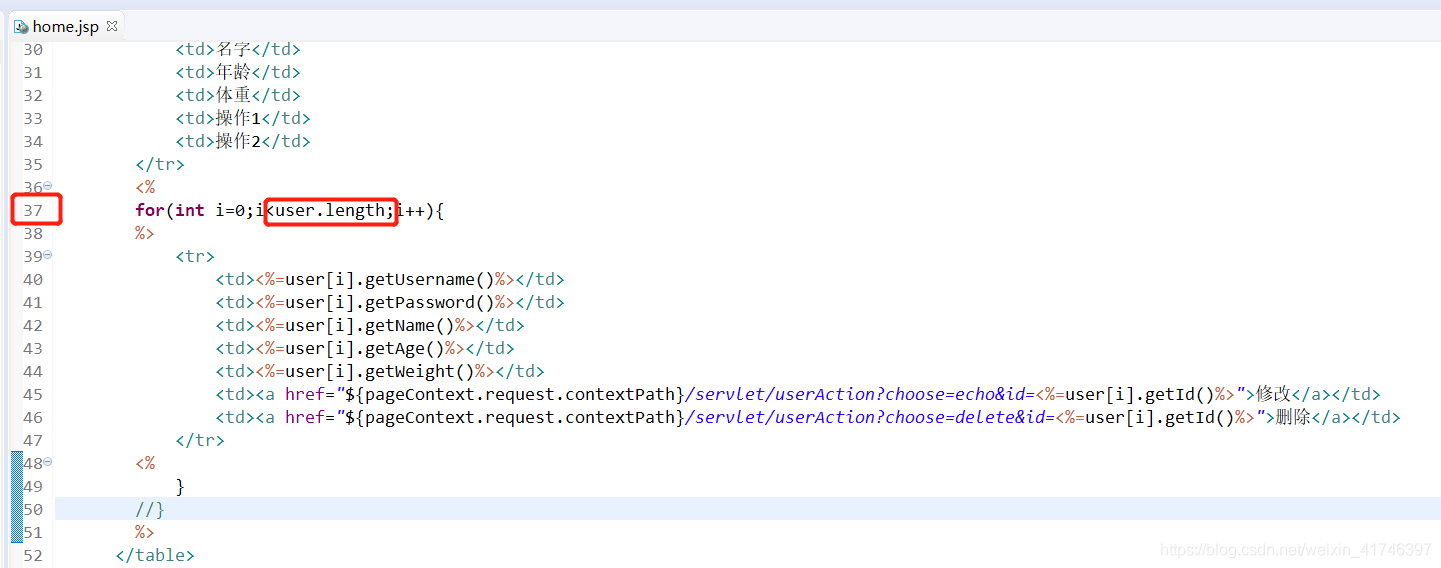Collapse the fold marker at line 36

[48, 186]
